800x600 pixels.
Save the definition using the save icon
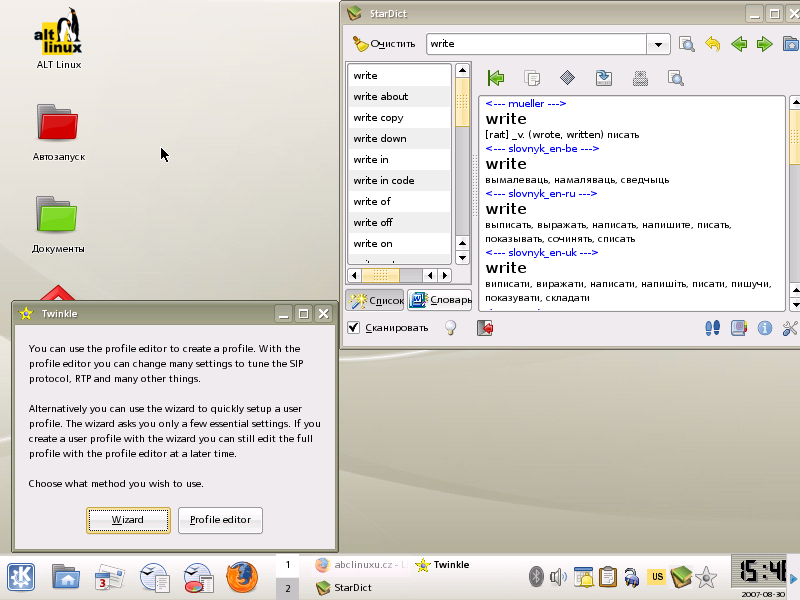604,78
